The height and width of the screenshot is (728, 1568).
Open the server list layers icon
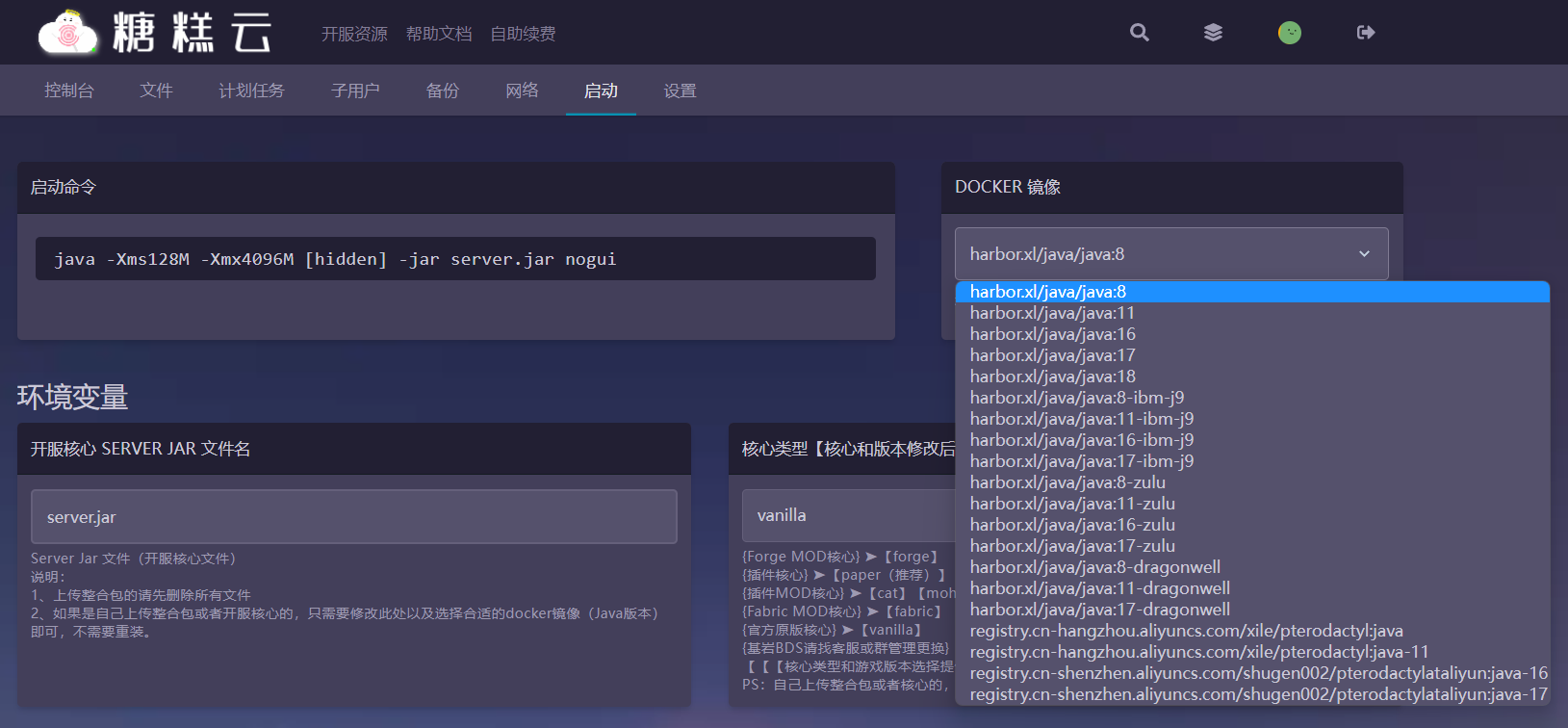[1213, 33]
